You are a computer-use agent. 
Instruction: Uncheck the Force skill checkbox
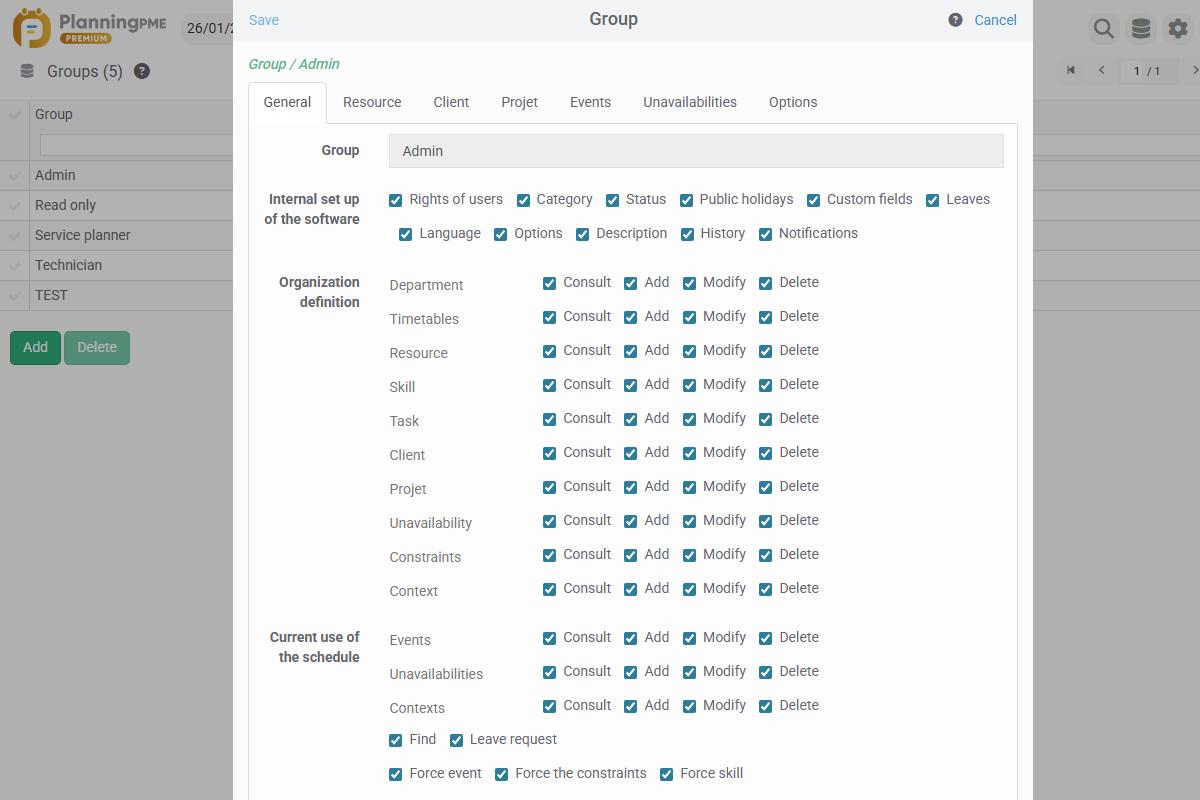pos(666,774)
